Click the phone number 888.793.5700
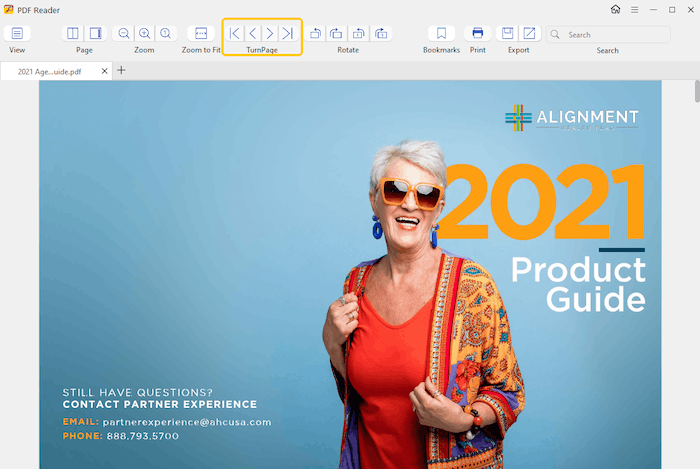 coord(142,436)
